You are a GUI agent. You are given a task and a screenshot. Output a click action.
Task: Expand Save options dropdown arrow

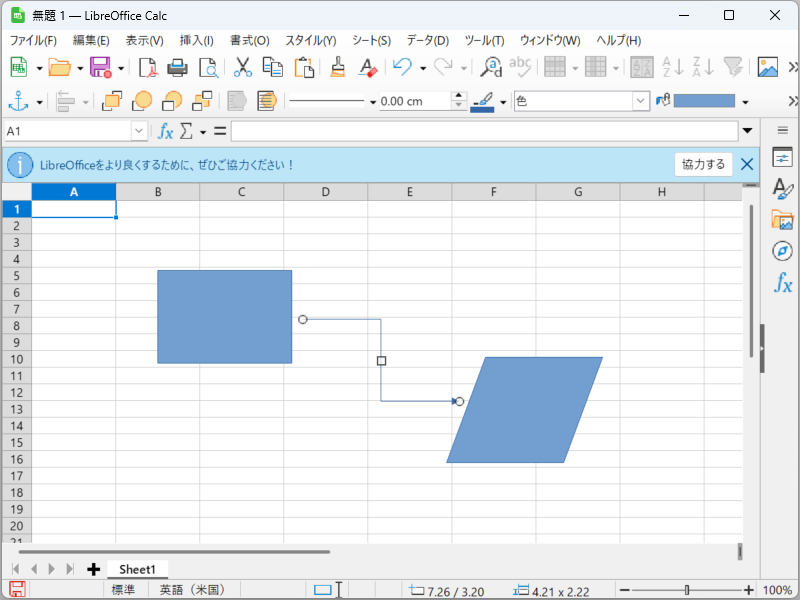120,68
